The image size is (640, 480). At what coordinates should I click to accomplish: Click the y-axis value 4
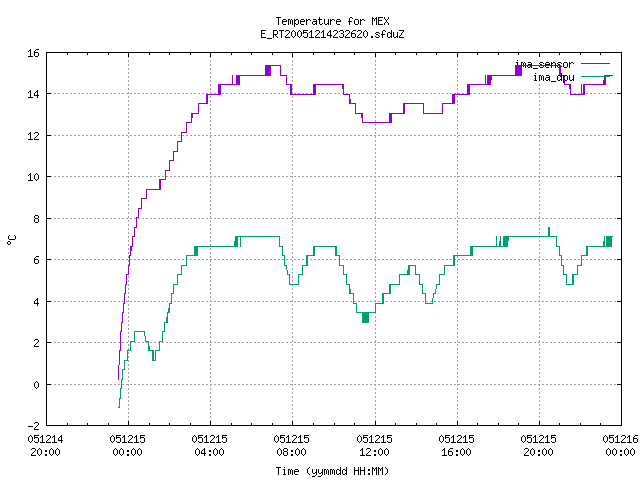pyautogui.click(x=36, y=302)
